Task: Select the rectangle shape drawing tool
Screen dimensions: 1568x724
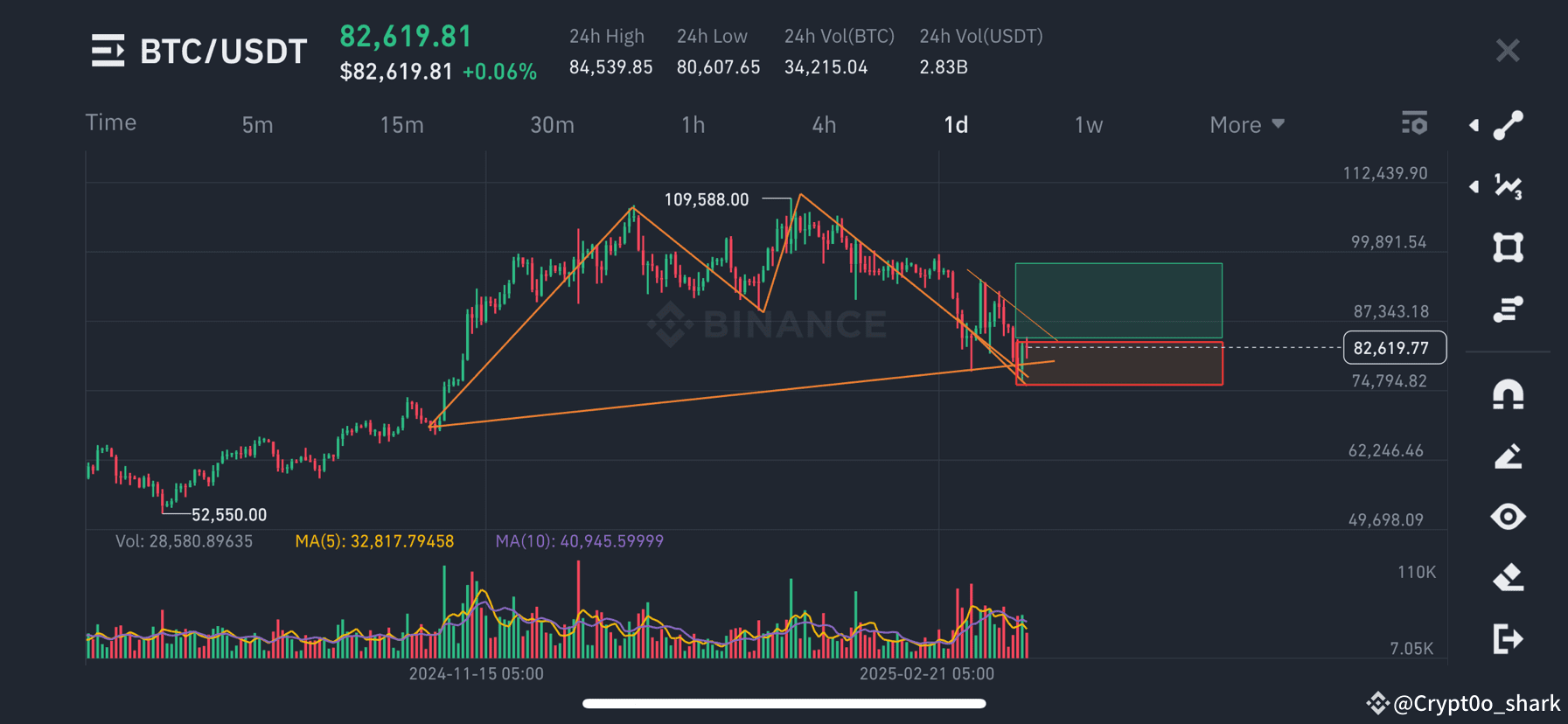Action: [x=1509, y=247]
